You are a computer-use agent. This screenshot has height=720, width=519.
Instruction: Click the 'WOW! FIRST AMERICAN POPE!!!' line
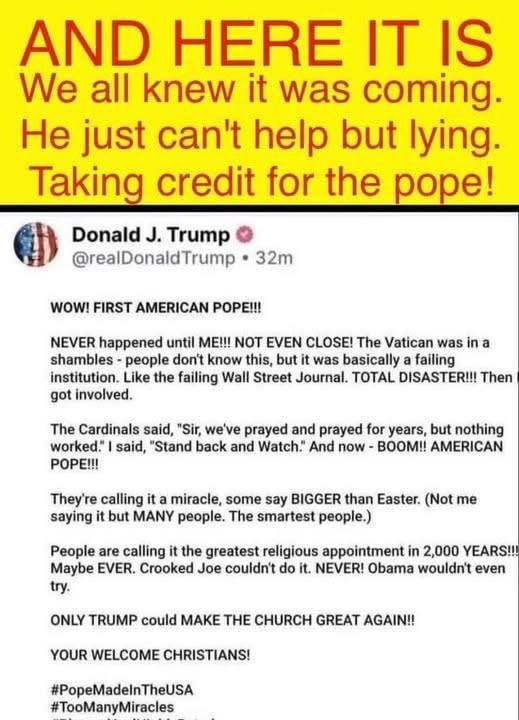coord(155,308)
